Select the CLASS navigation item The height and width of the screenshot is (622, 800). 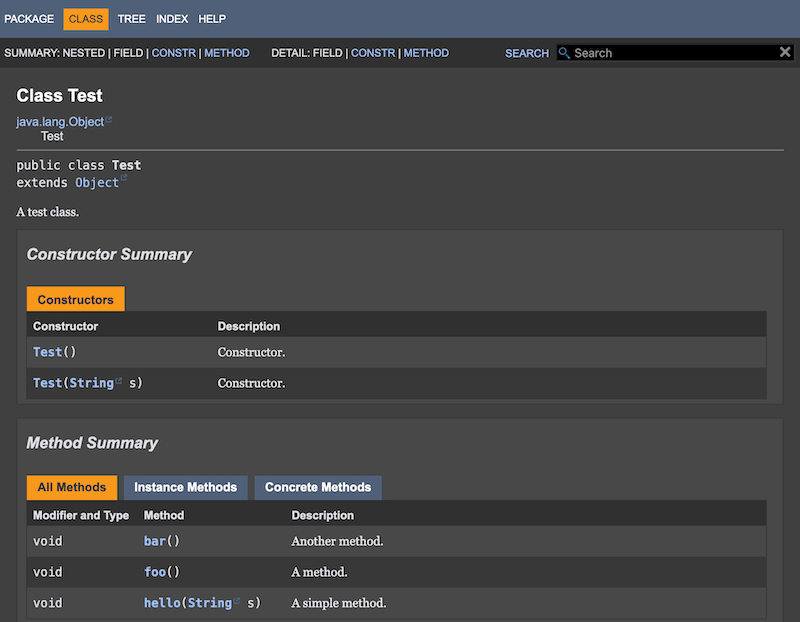pos(86,19)
